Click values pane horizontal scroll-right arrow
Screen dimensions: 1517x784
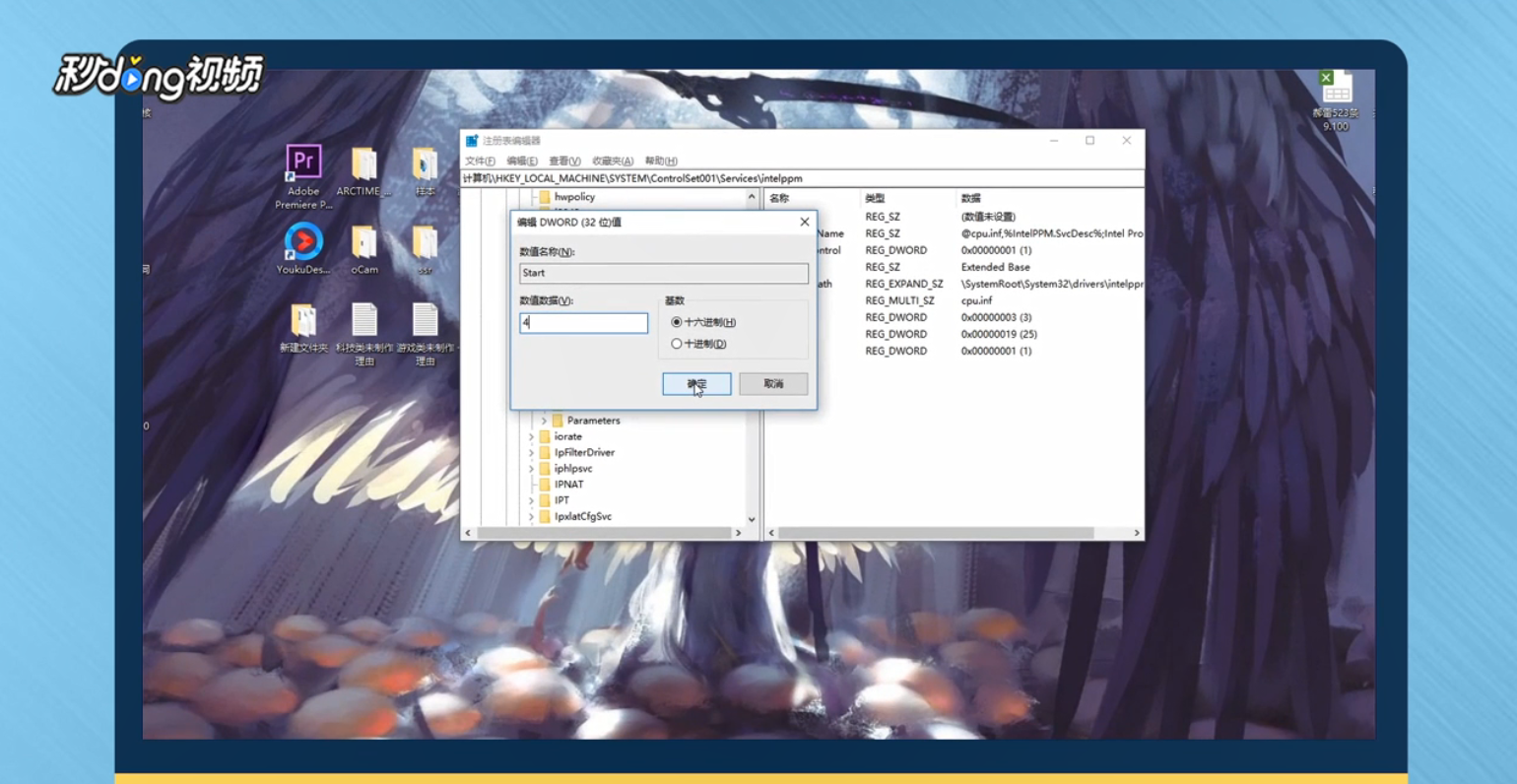pyautogui.click(x=1136, y=533)
